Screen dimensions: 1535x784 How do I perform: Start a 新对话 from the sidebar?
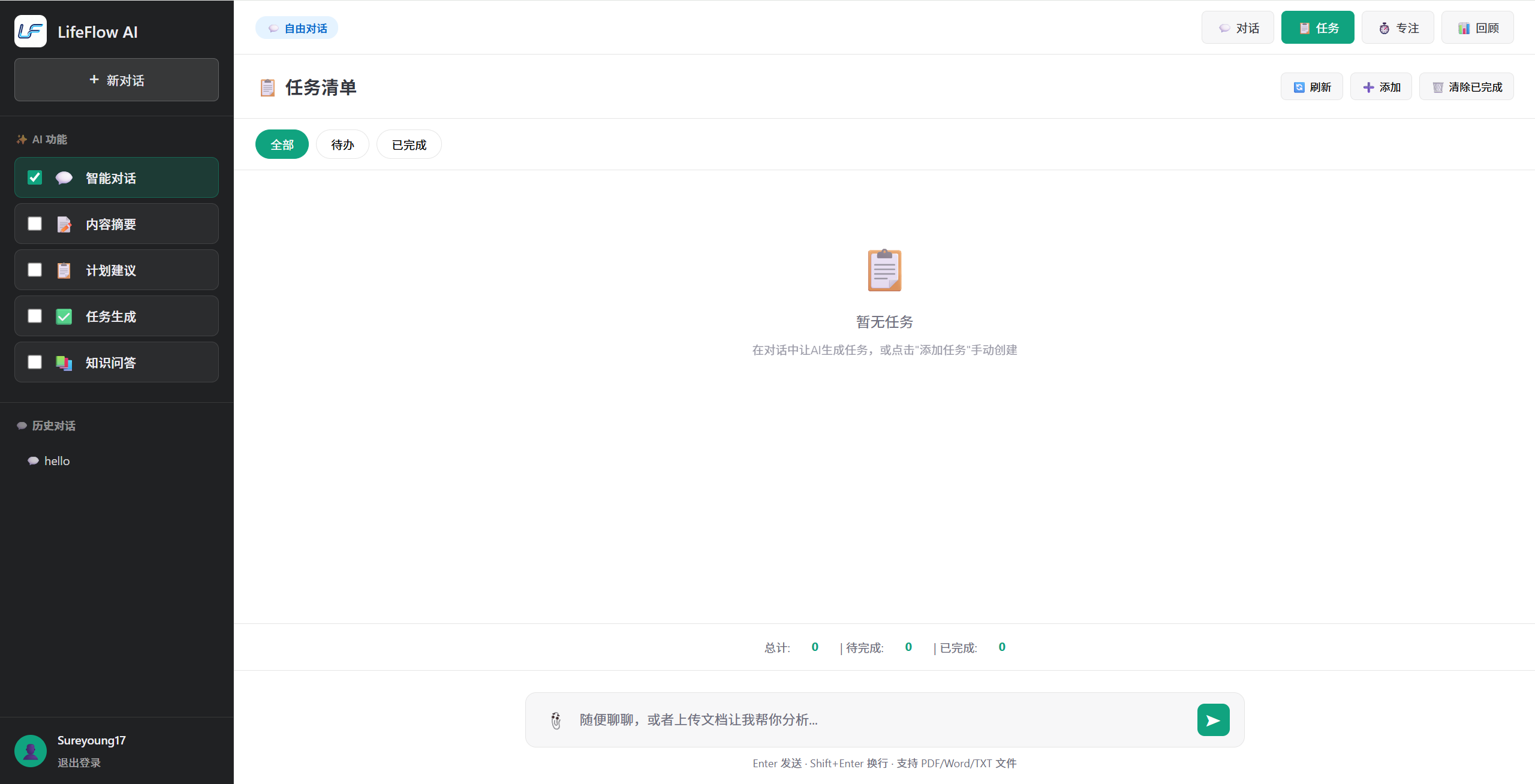click(116, 80)
